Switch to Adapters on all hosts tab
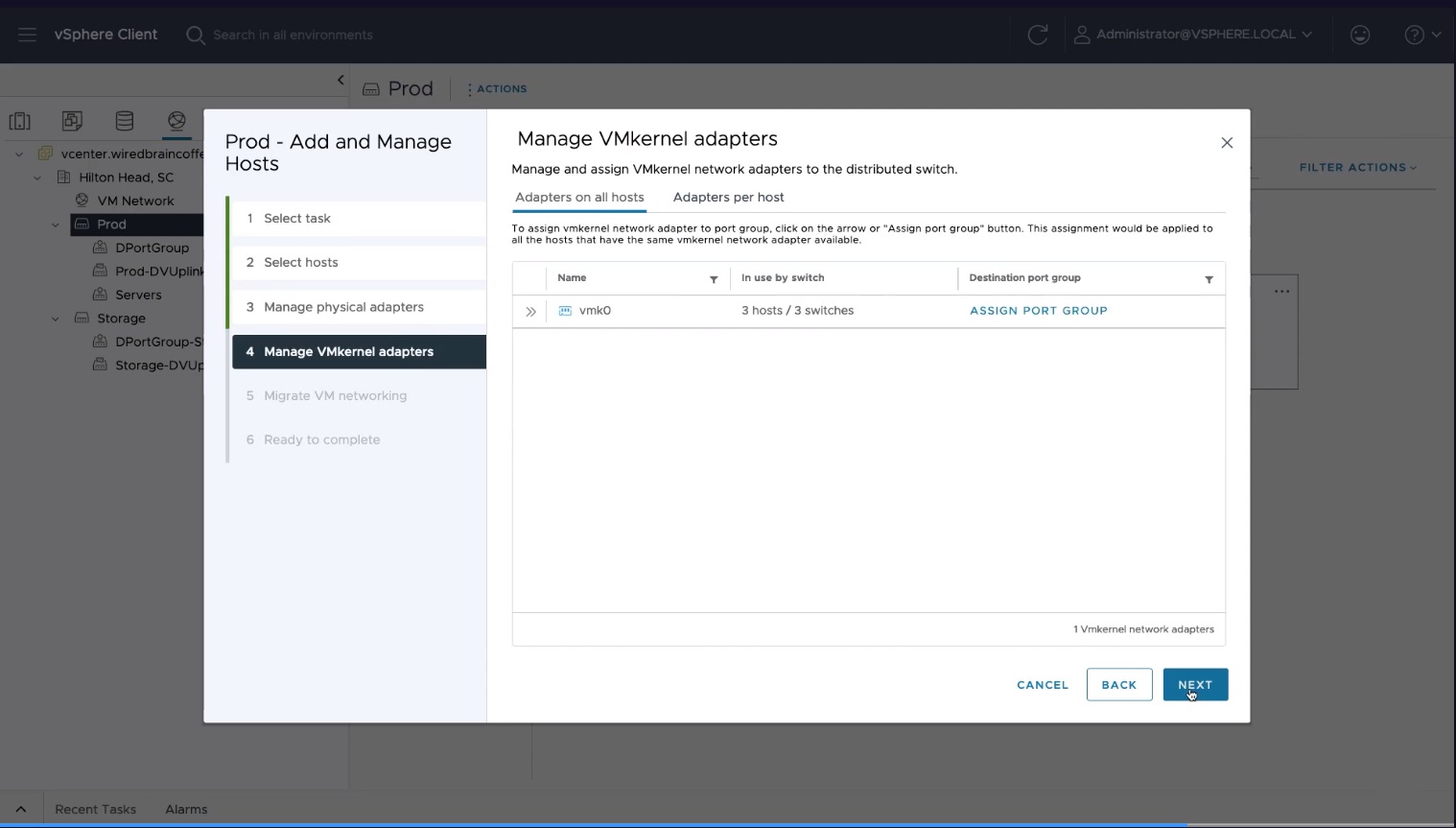 [579, 198]
